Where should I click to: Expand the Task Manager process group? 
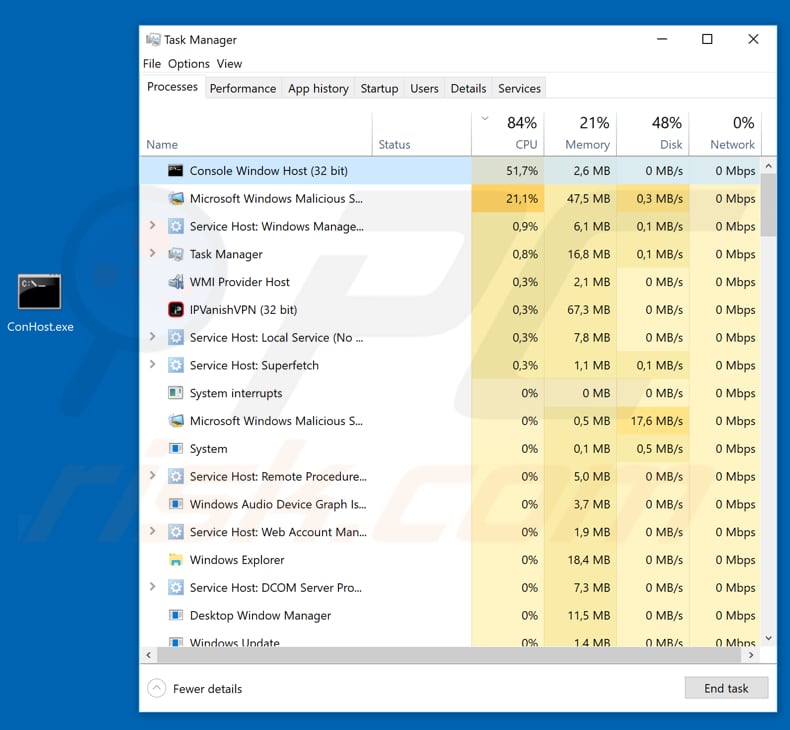(152, 253)
